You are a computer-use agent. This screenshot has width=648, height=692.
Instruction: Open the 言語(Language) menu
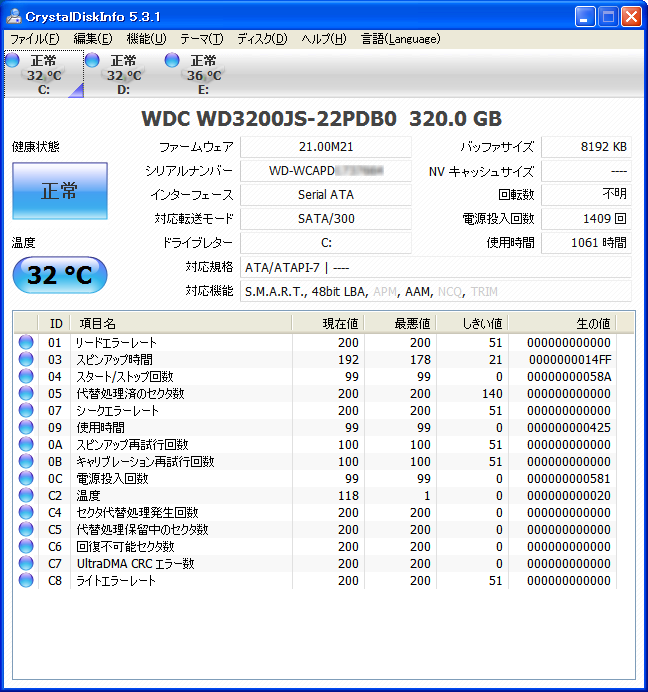(401, 39)
